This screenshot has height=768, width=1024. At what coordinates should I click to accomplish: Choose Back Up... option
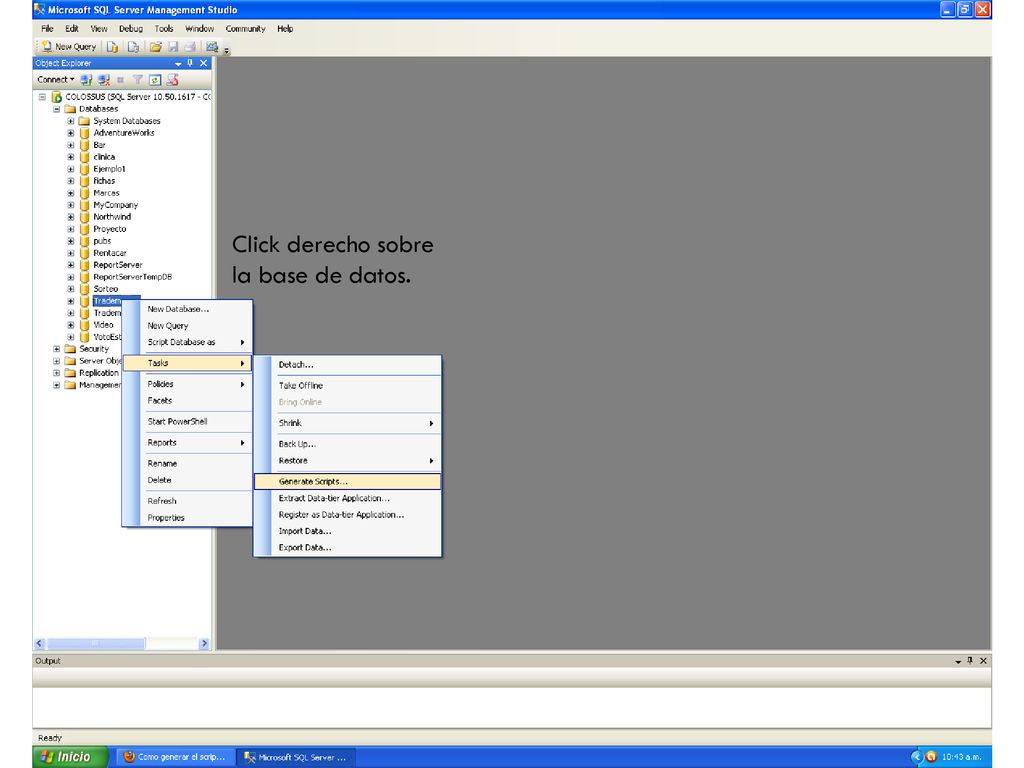[347, 444]
